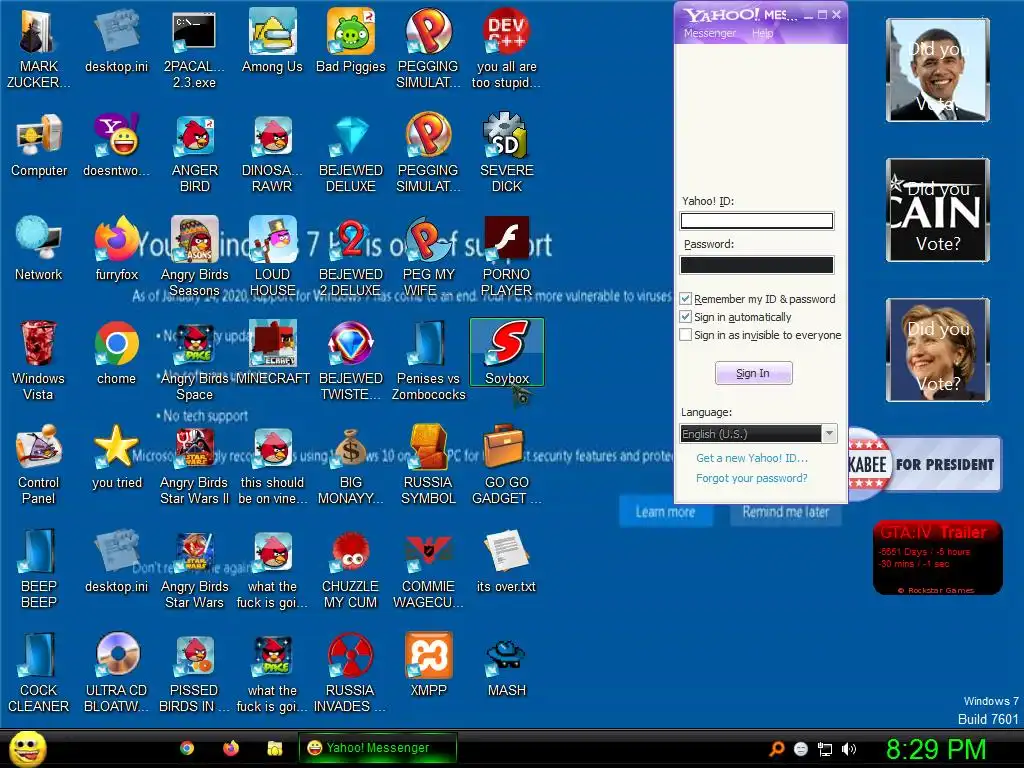Open the you tried star icon
Screen dimensions: 1024x768
(x=117, y=456)
